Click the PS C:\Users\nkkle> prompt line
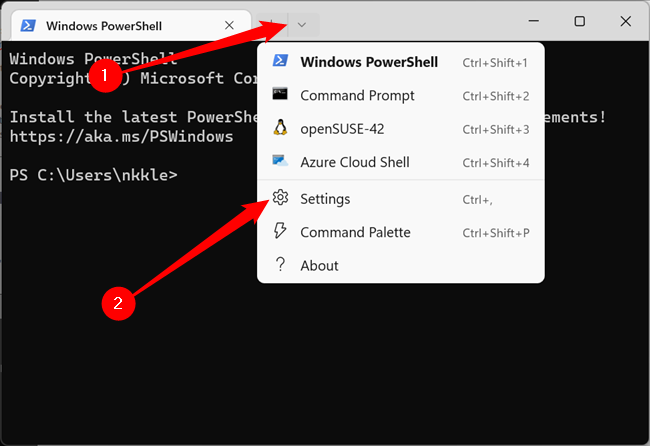Viewport: 650px width, 446px height. click(x=93, y=175)
